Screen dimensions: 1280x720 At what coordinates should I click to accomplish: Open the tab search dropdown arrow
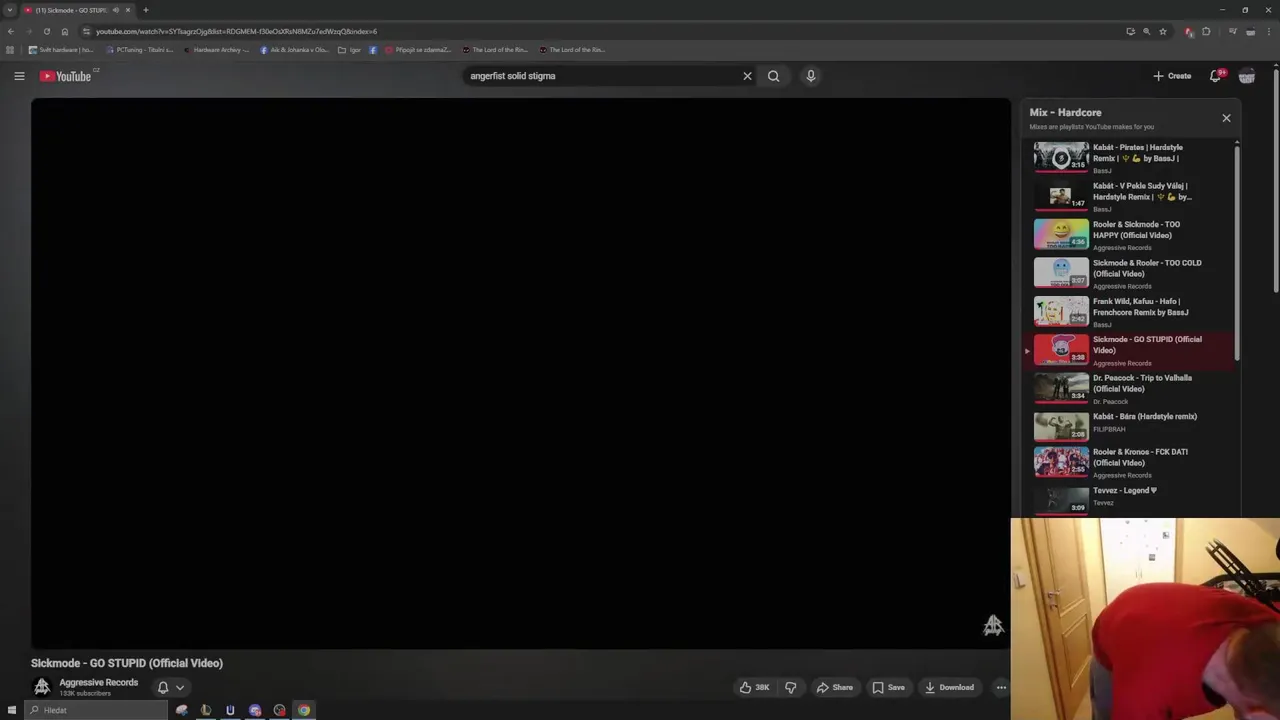[x=9, y=10]
